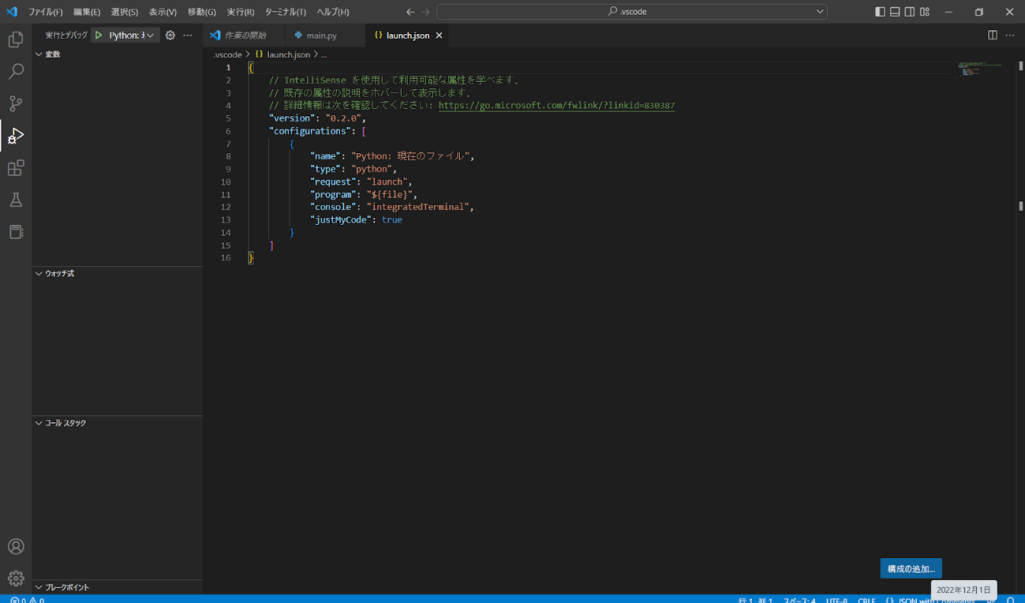
Task: Open the 選択(S) menu
Action: [124, 12]
